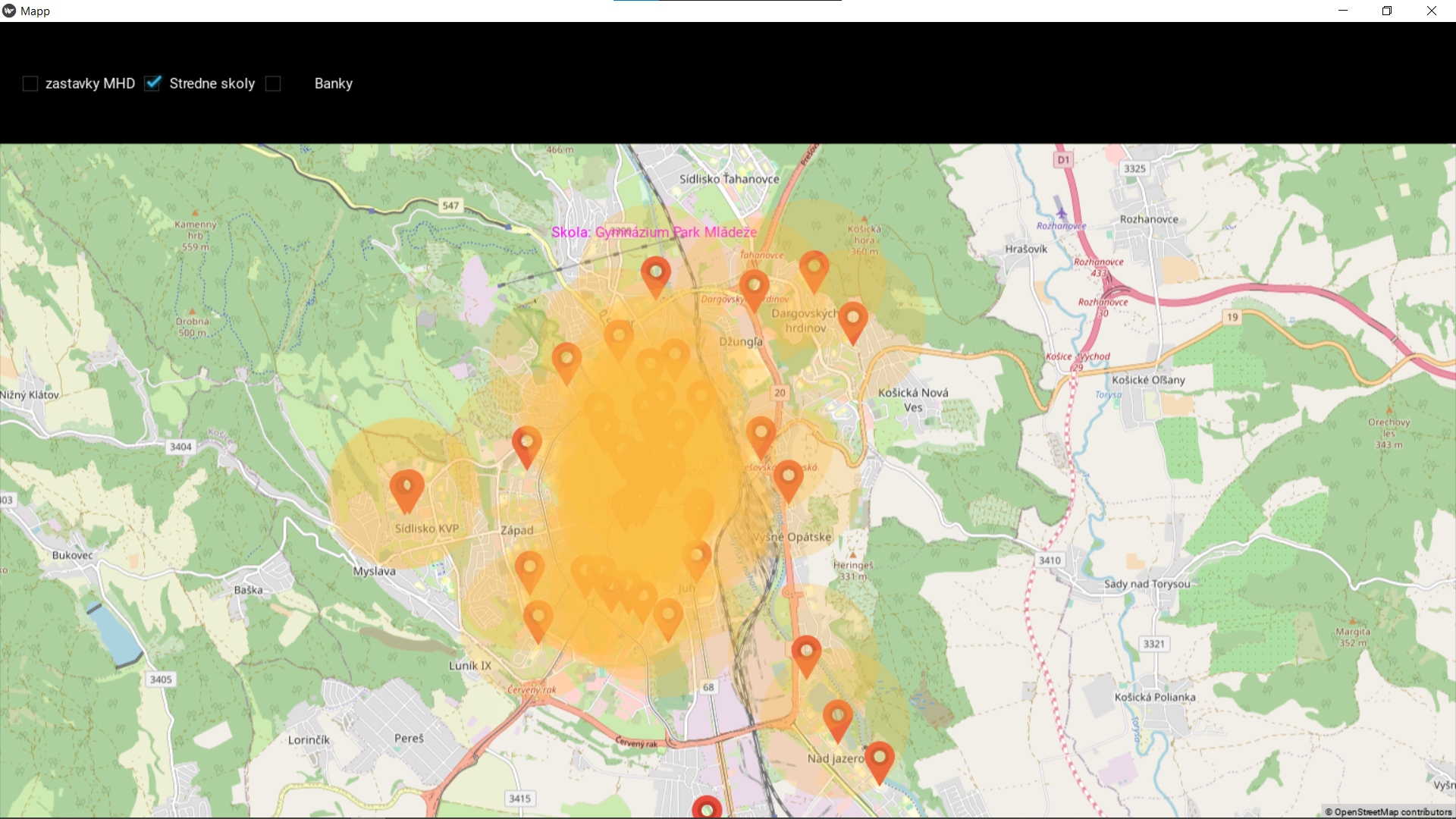Image resolution: width=1456 pixels, height=819 pixels.
Task: Select the map pin near Nad jazerom
Action: point(879,759)
